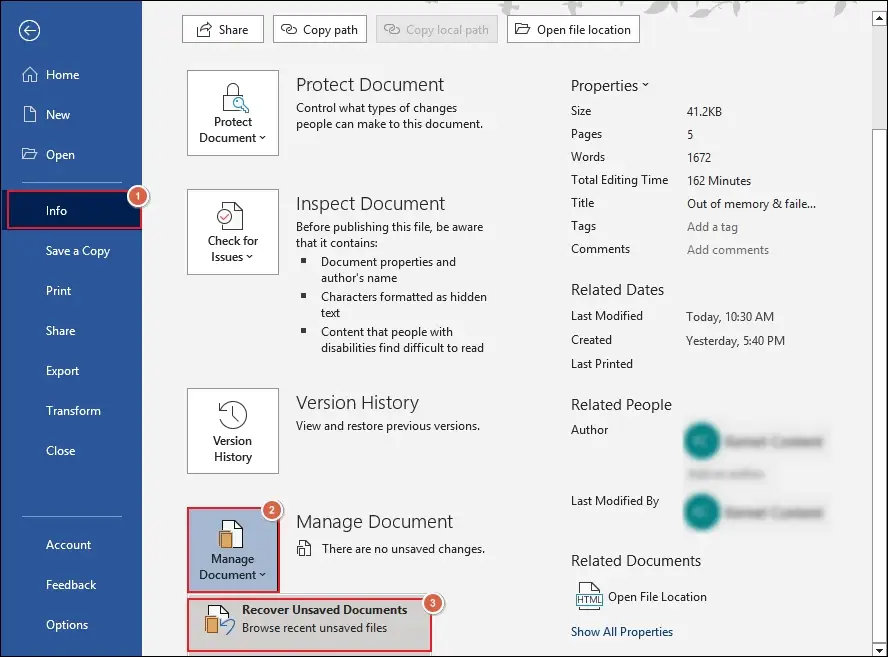Click the Copy local path button
The height and width of the screenshot is (657, 888).
437,29
